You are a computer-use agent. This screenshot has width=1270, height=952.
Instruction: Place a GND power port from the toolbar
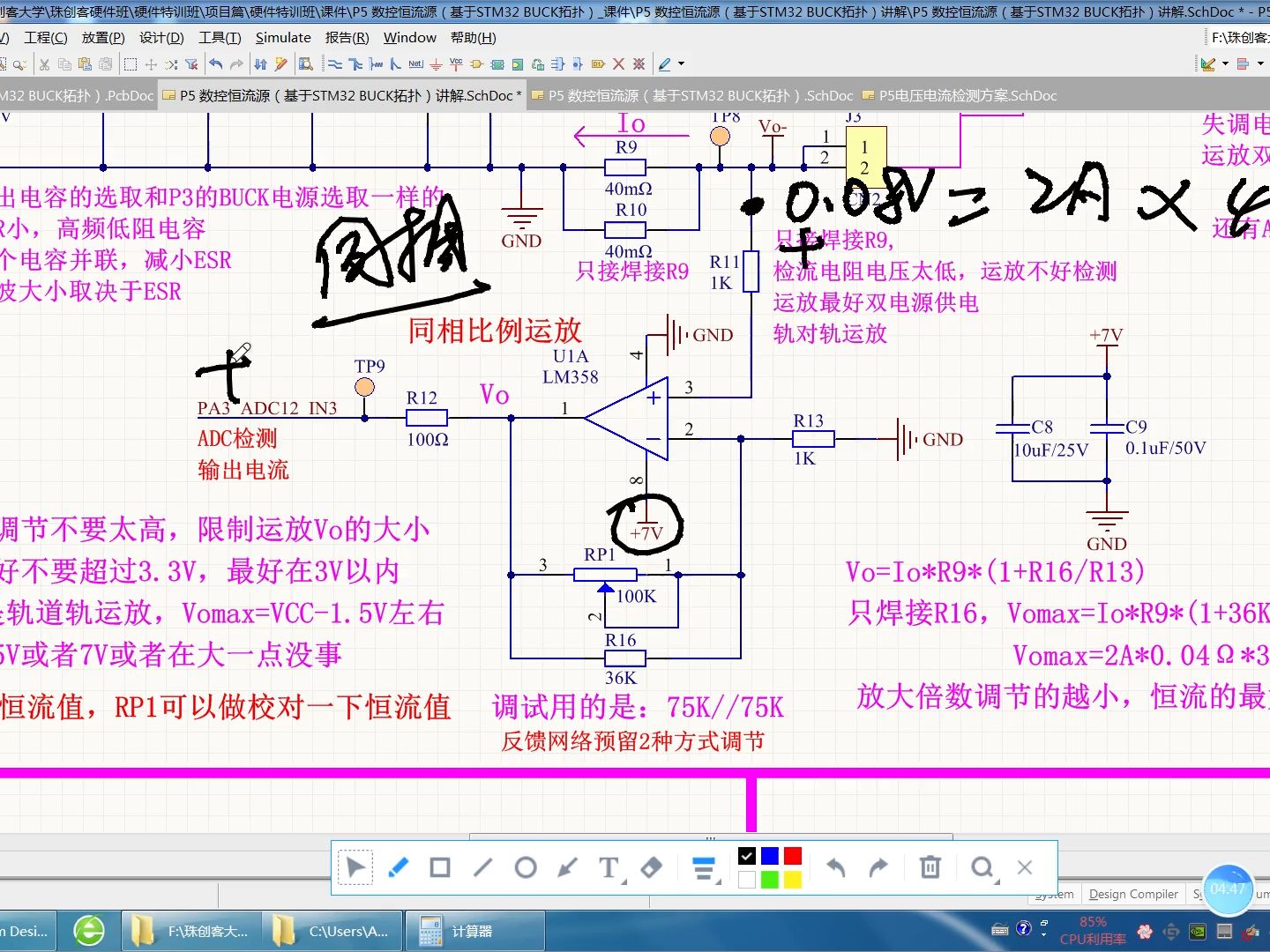coord(436,63)
